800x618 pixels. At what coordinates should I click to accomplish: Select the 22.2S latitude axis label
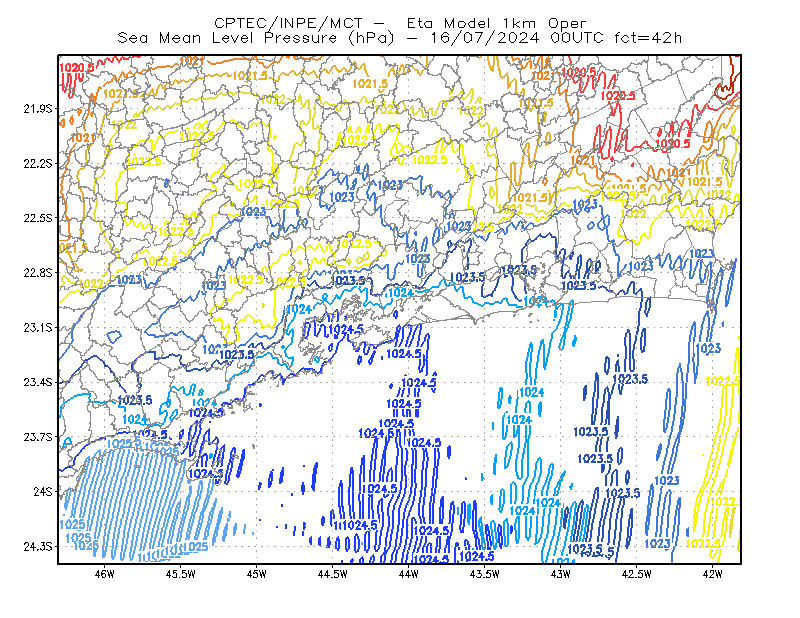[38, 163]
